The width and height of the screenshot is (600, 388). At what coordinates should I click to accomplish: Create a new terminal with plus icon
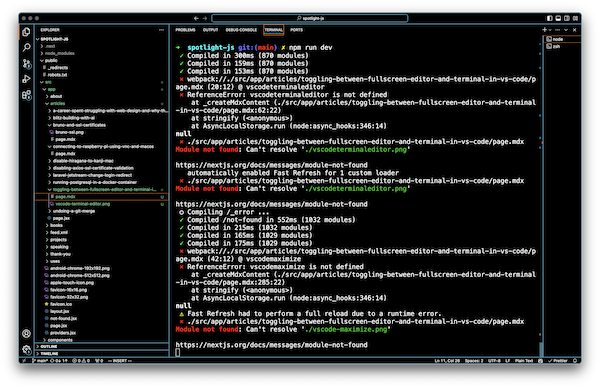pos(544,29)
